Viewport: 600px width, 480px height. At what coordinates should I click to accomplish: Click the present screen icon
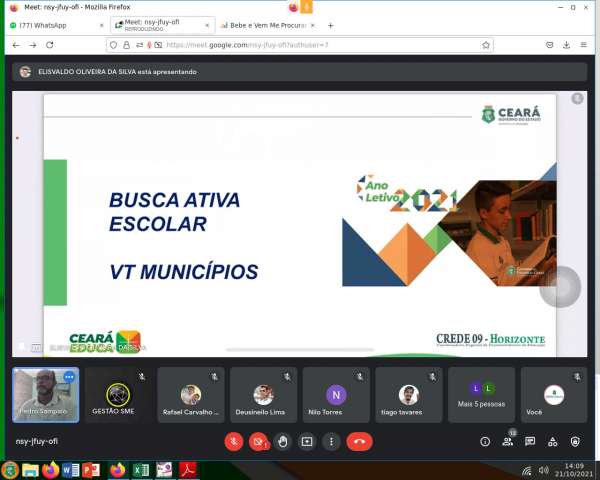tap(307, 441)
